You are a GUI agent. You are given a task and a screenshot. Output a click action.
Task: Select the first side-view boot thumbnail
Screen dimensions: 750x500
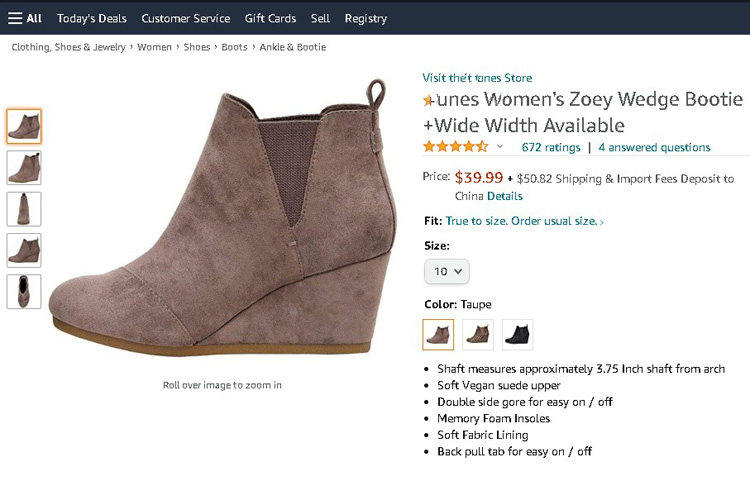(x=24, y=126)
